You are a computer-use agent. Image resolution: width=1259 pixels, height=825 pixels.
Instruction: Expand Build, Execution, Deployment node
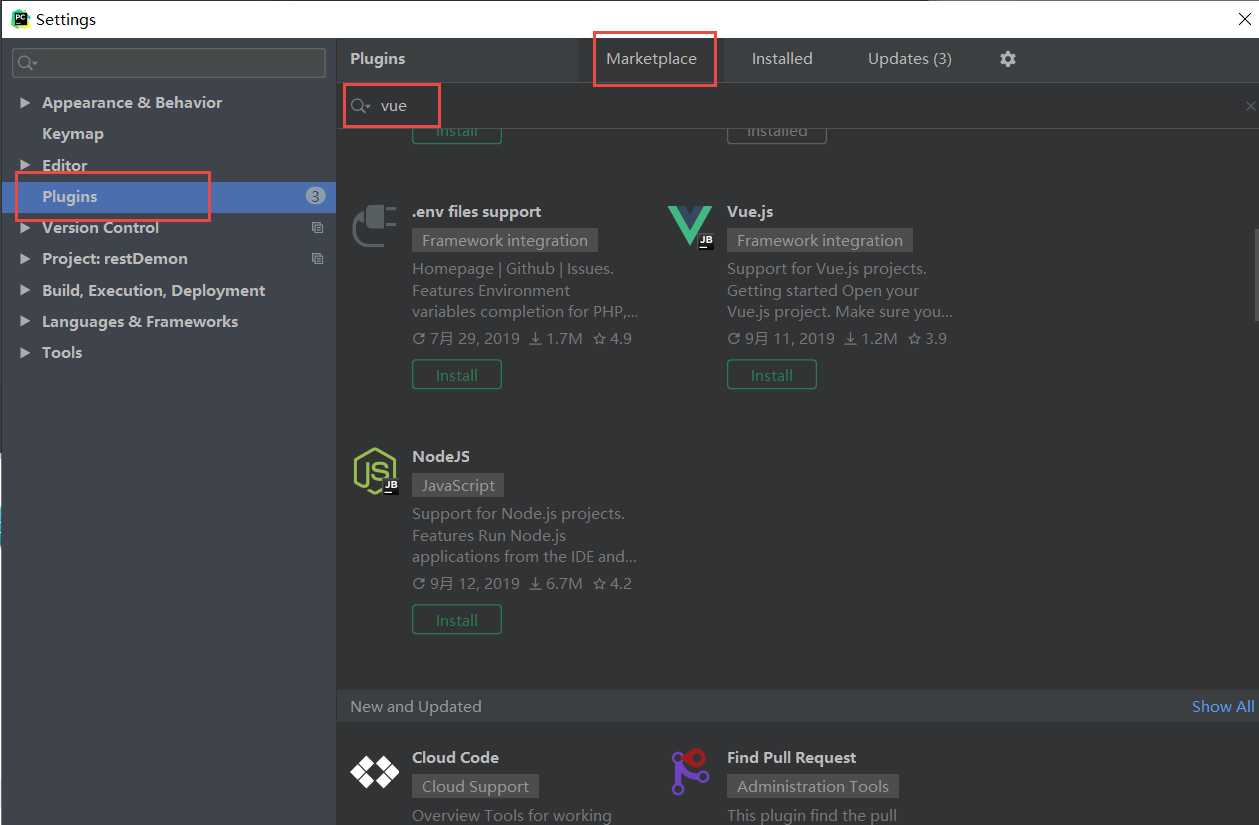[24, 291]
